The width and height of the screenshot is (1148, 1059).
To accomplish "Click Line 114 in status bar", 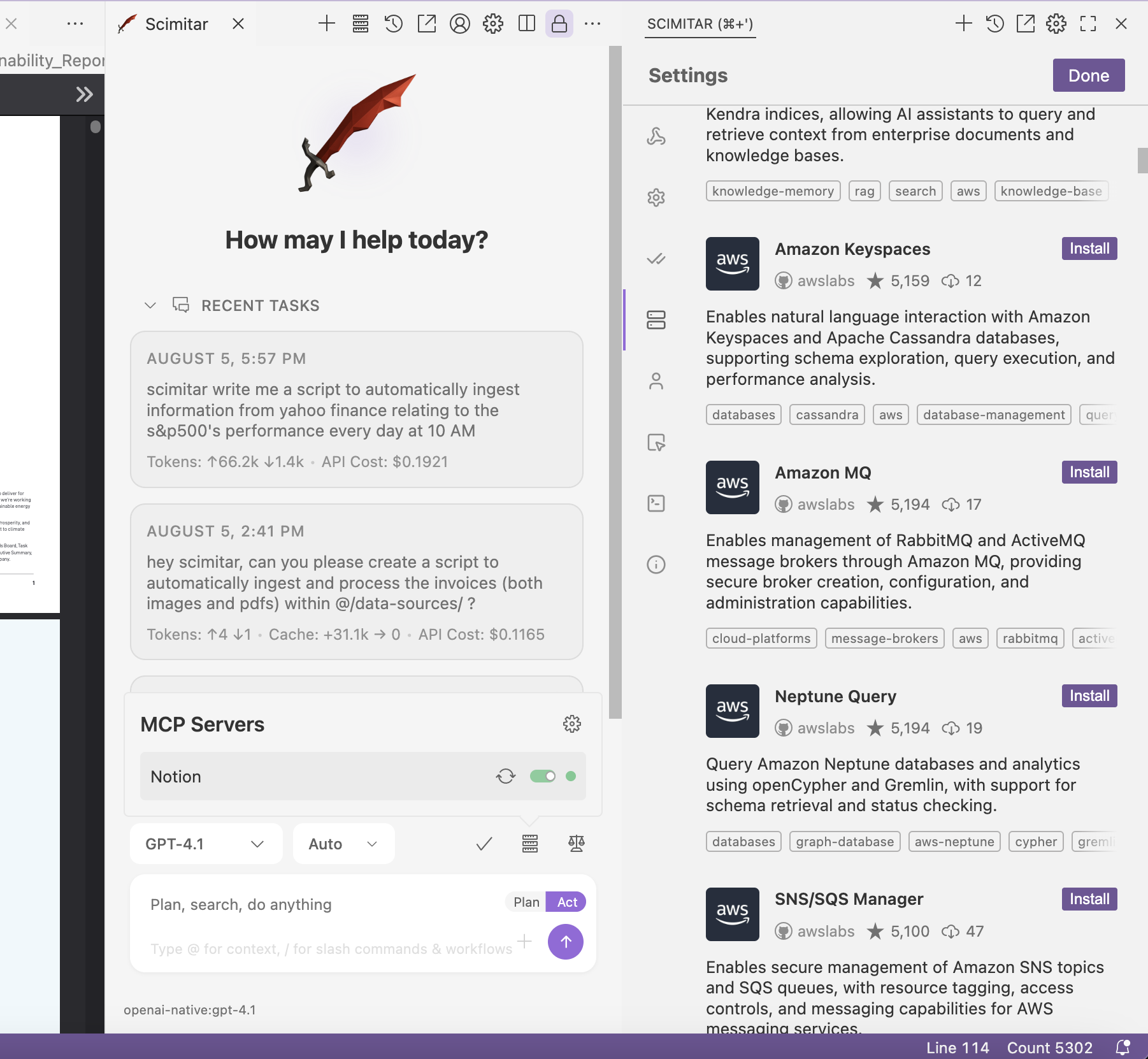I will pyautogui.click(x=958, y=1048).
